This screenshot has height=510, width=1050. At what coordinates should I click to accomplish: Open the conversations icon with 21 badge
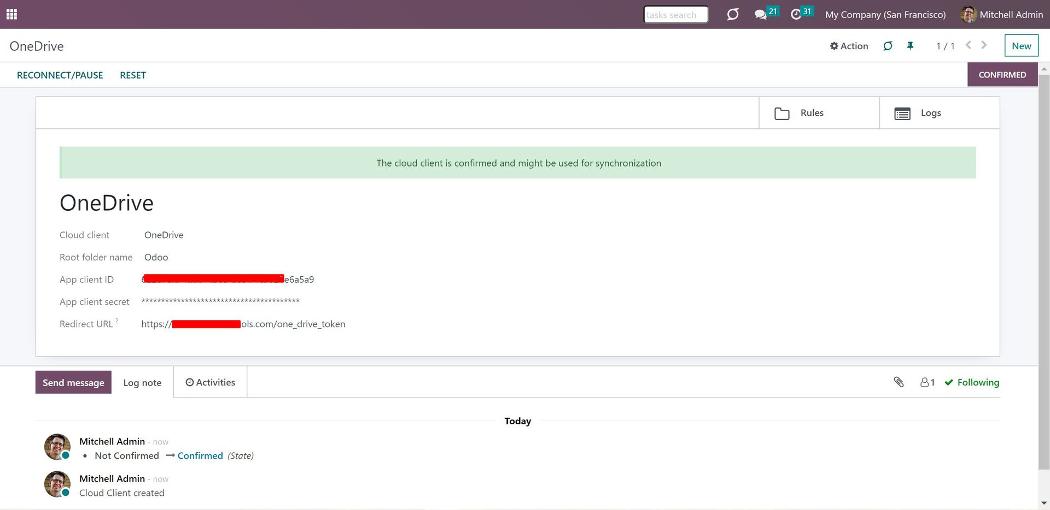766,13
